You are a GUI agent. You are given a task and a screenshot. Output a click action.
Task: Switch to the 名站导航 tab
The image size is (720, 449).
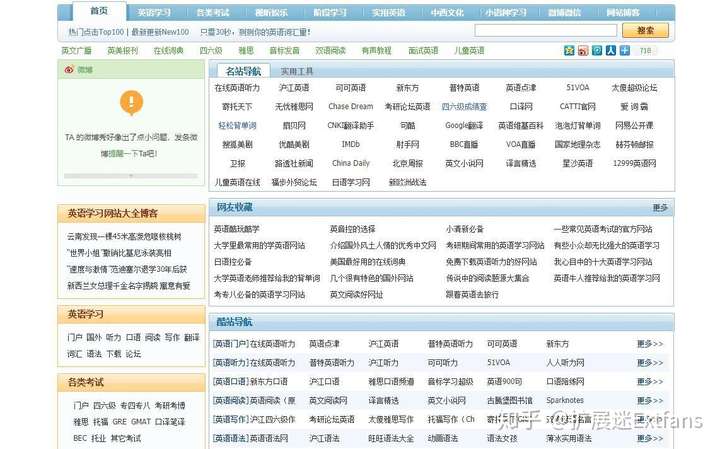(243, 71)
